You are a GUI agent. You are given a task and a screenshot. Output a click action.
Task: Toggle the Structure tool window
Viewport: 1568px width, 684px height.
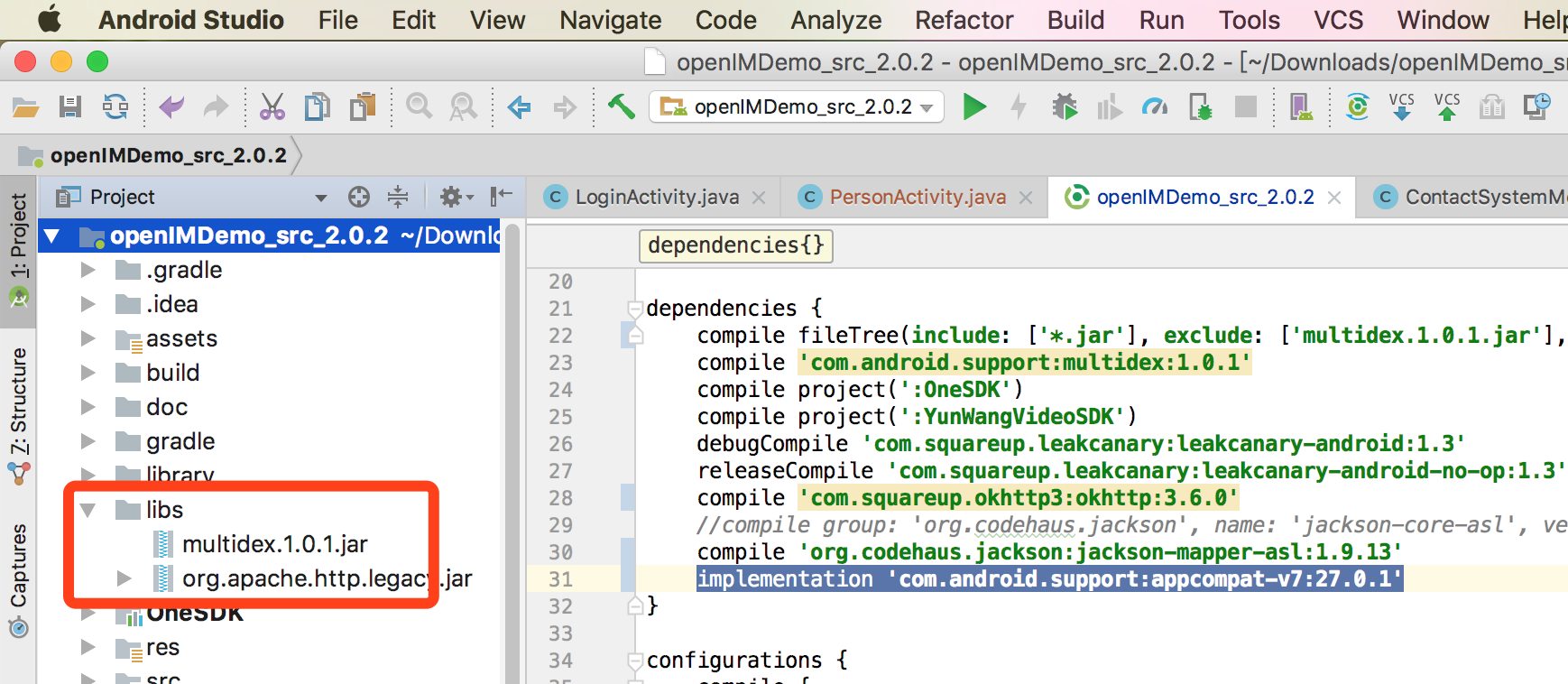[18, 416]
